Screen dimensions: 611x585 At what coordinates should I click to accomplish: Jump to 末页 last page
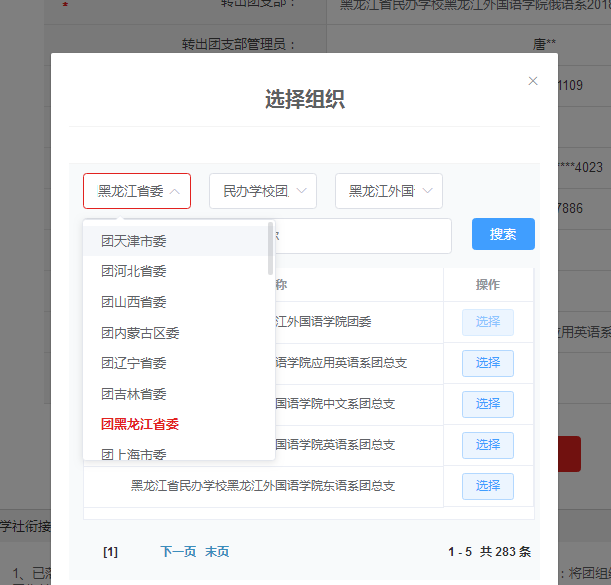click(217, 551)
